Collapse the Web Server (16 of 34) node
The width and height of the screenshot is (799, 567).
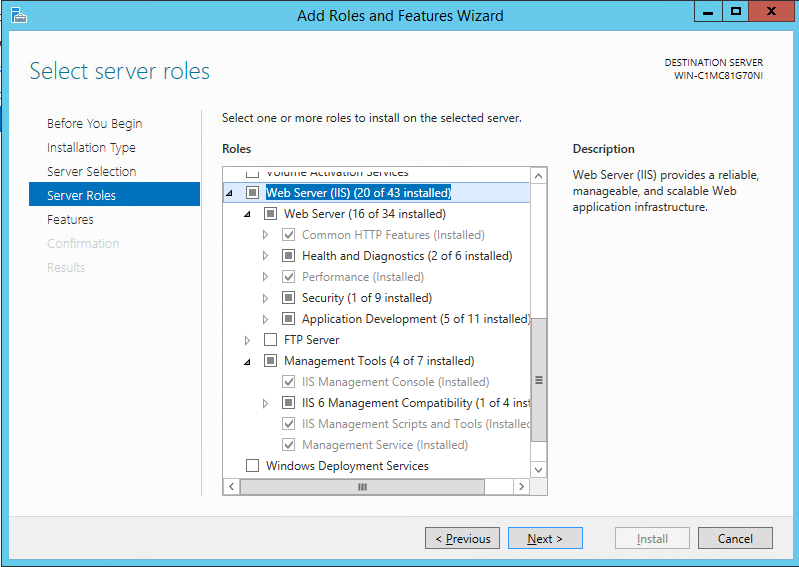point(248,214)
